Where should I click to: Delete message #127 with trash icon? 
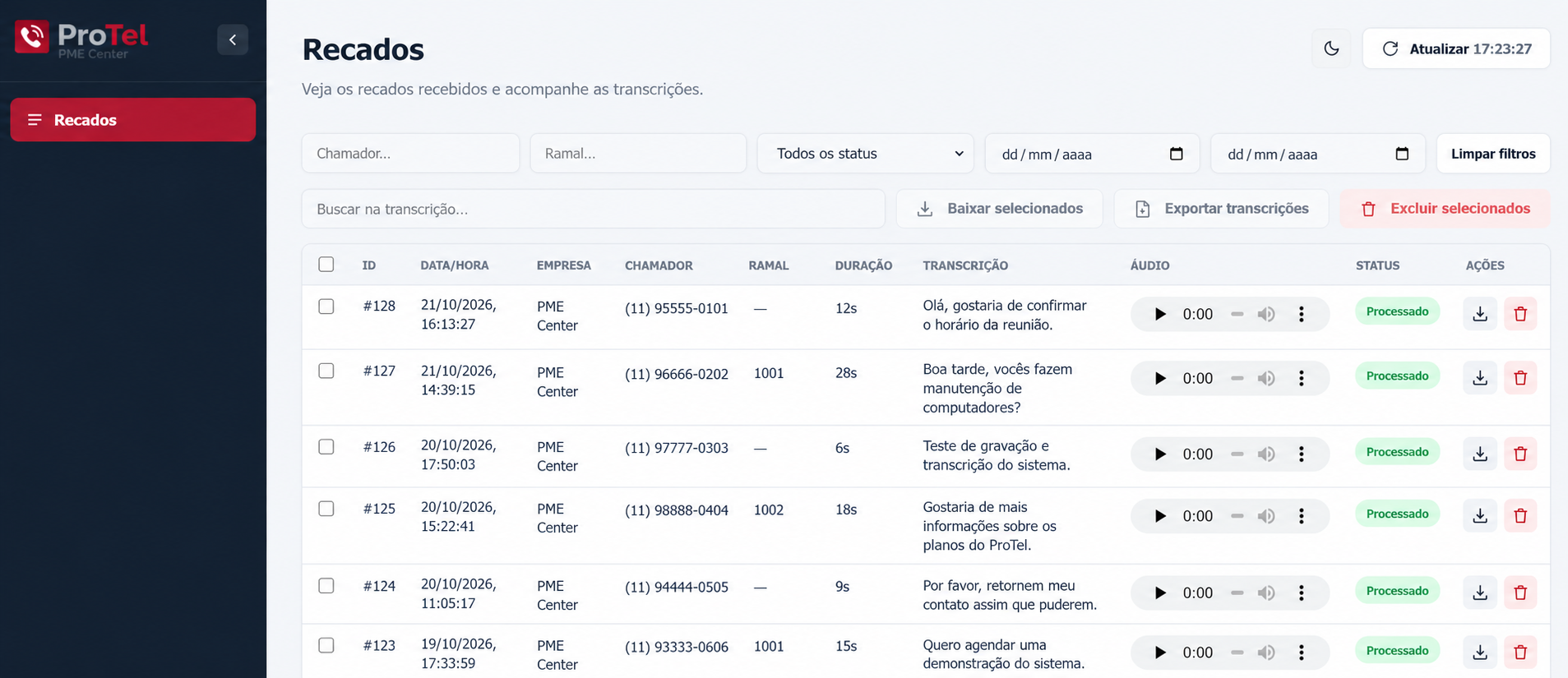[x=1520, y=378]
